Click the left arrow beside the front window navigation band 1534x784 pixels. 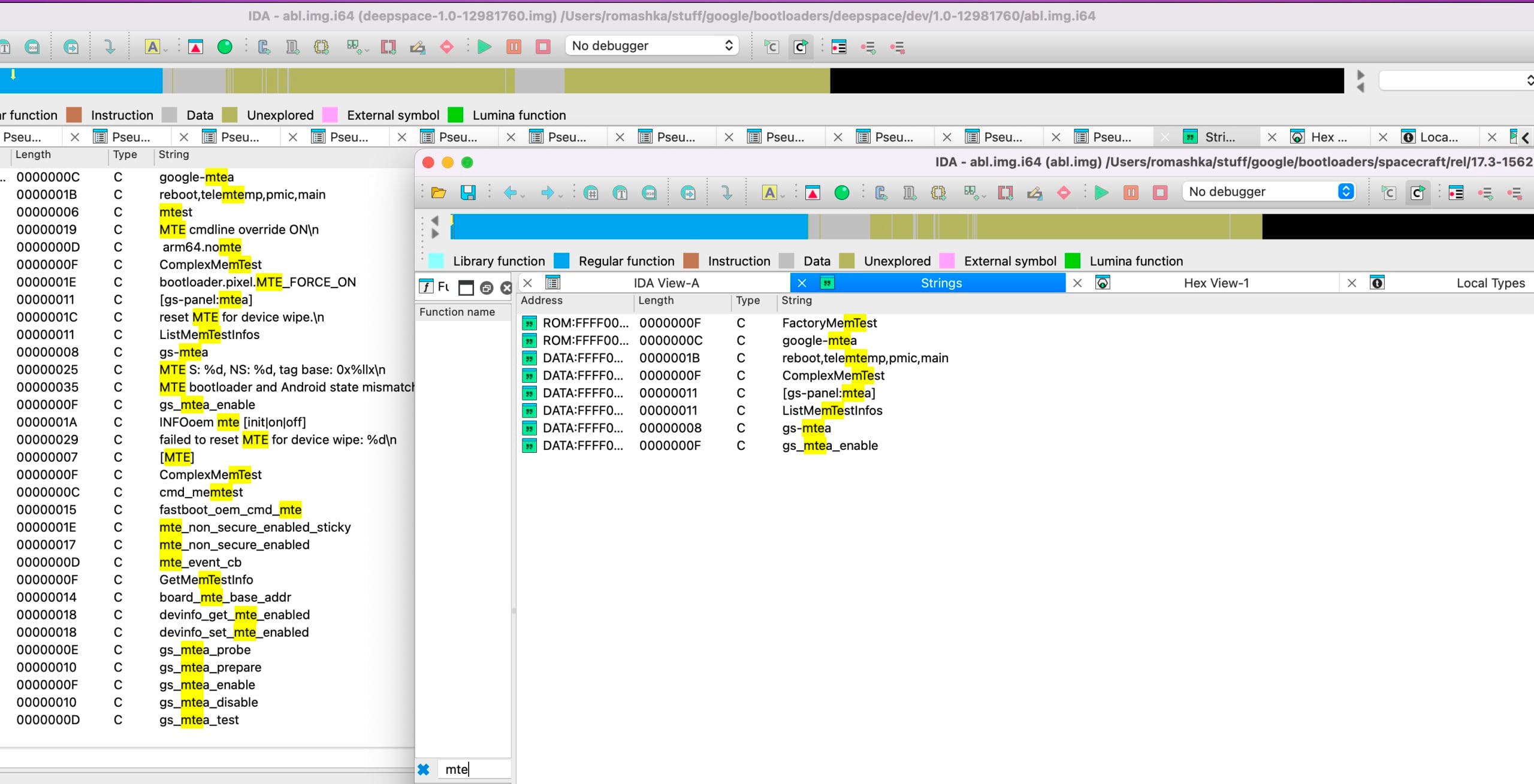(435, 220)
